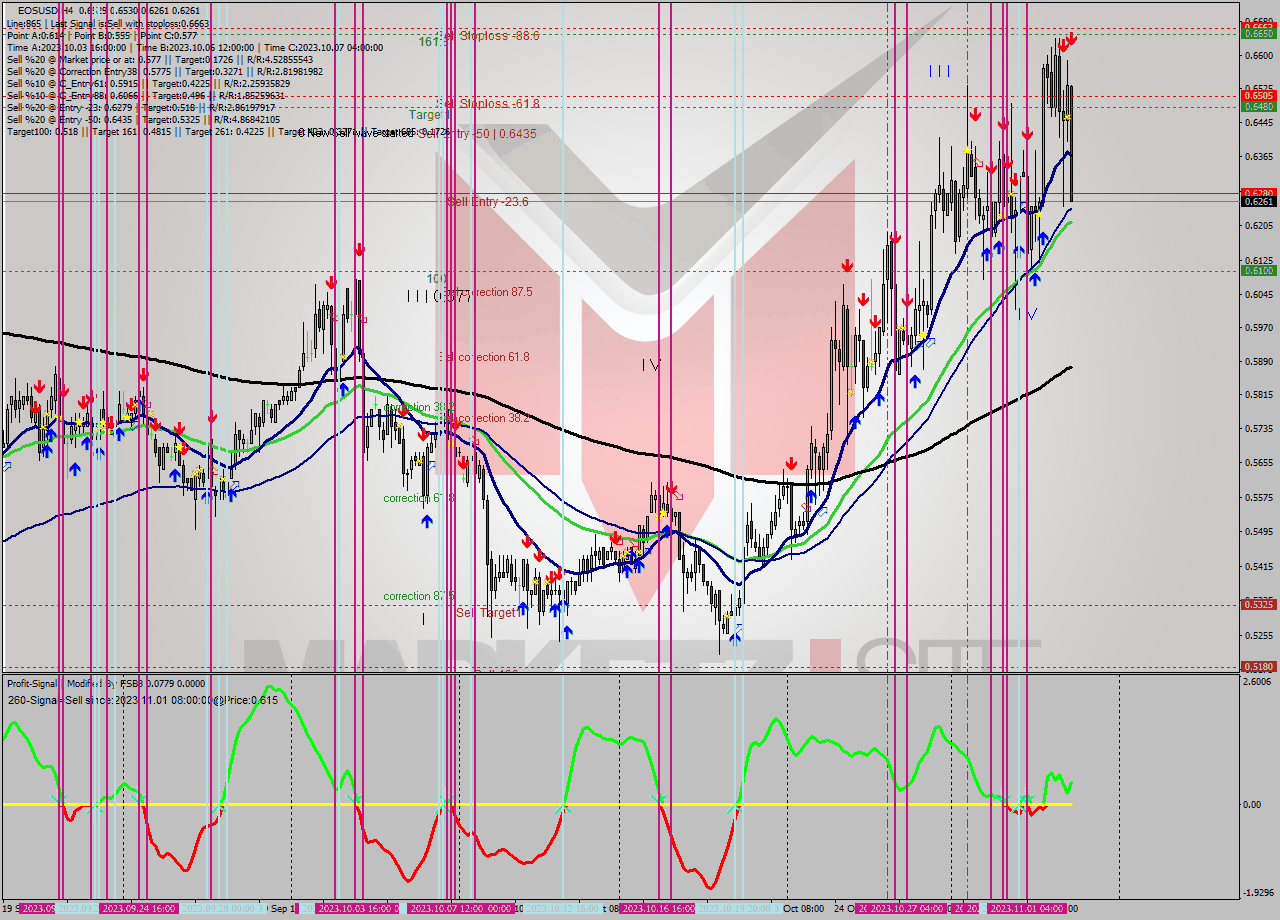Image resolution: width=1280 pixels, height=920 pixels.
Task: Click the 2023.10.03 16:00 time marker
Action: (355, 909)
